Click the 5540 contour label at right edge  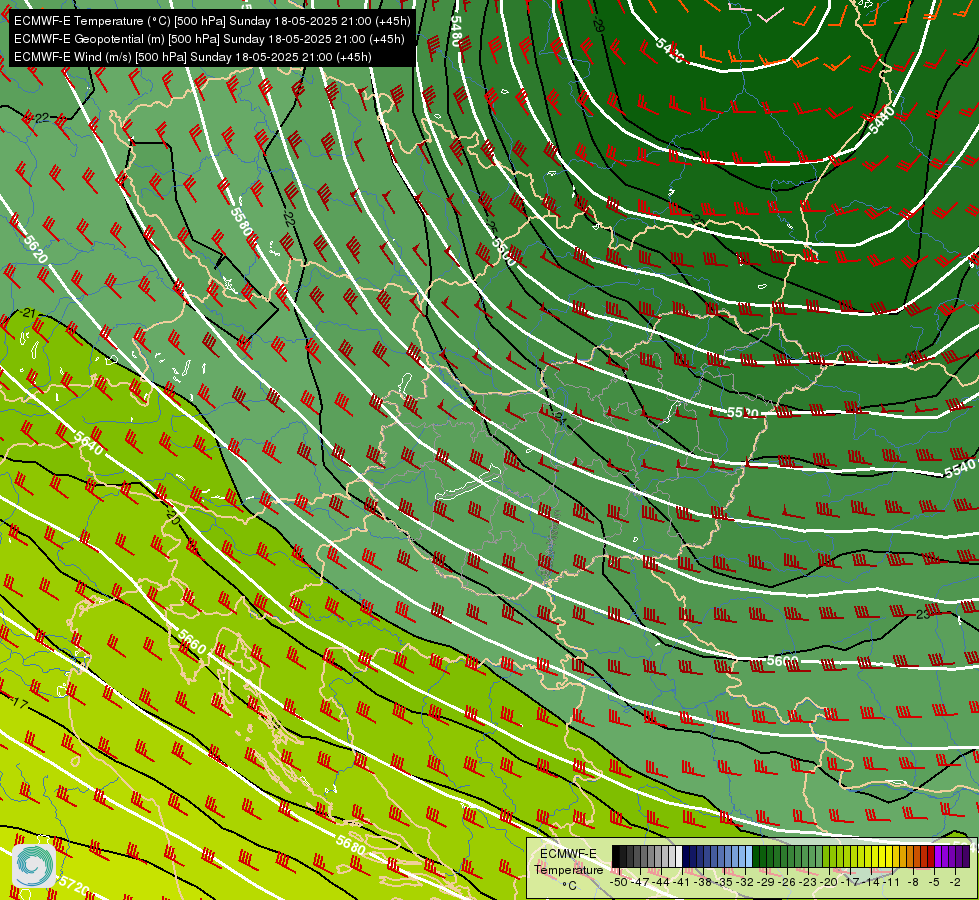click(x=960, y=468)
